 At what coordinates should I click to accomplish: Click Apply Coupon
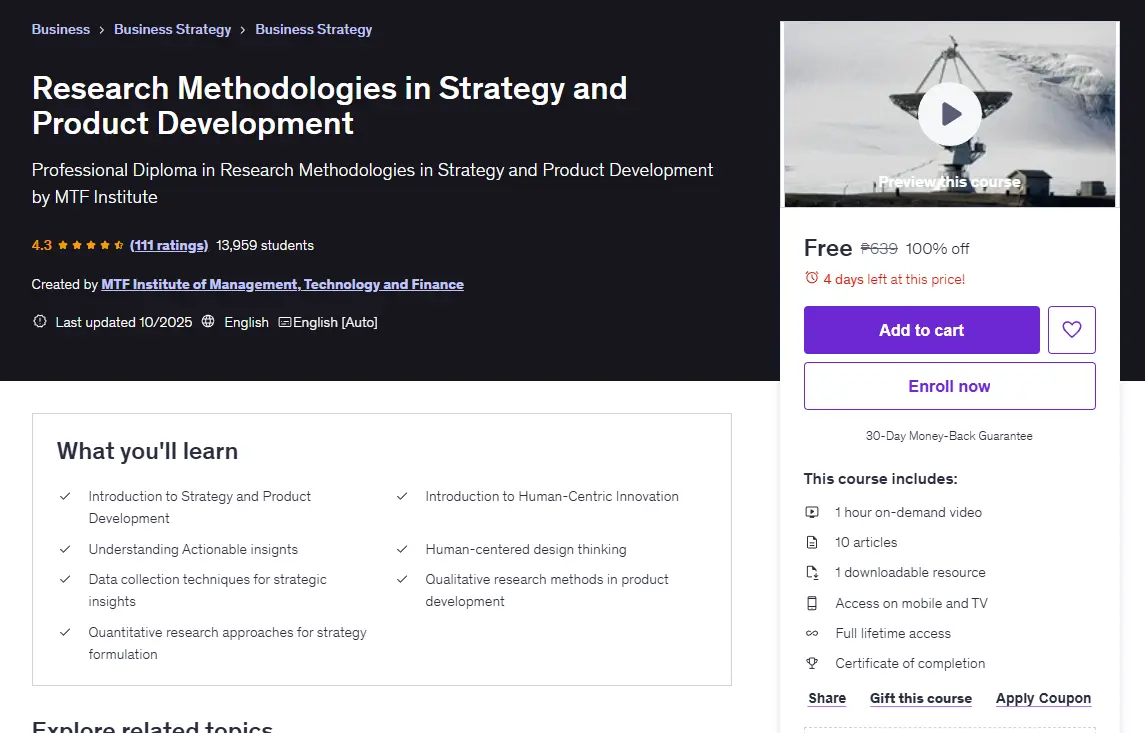coord(1043,698)
